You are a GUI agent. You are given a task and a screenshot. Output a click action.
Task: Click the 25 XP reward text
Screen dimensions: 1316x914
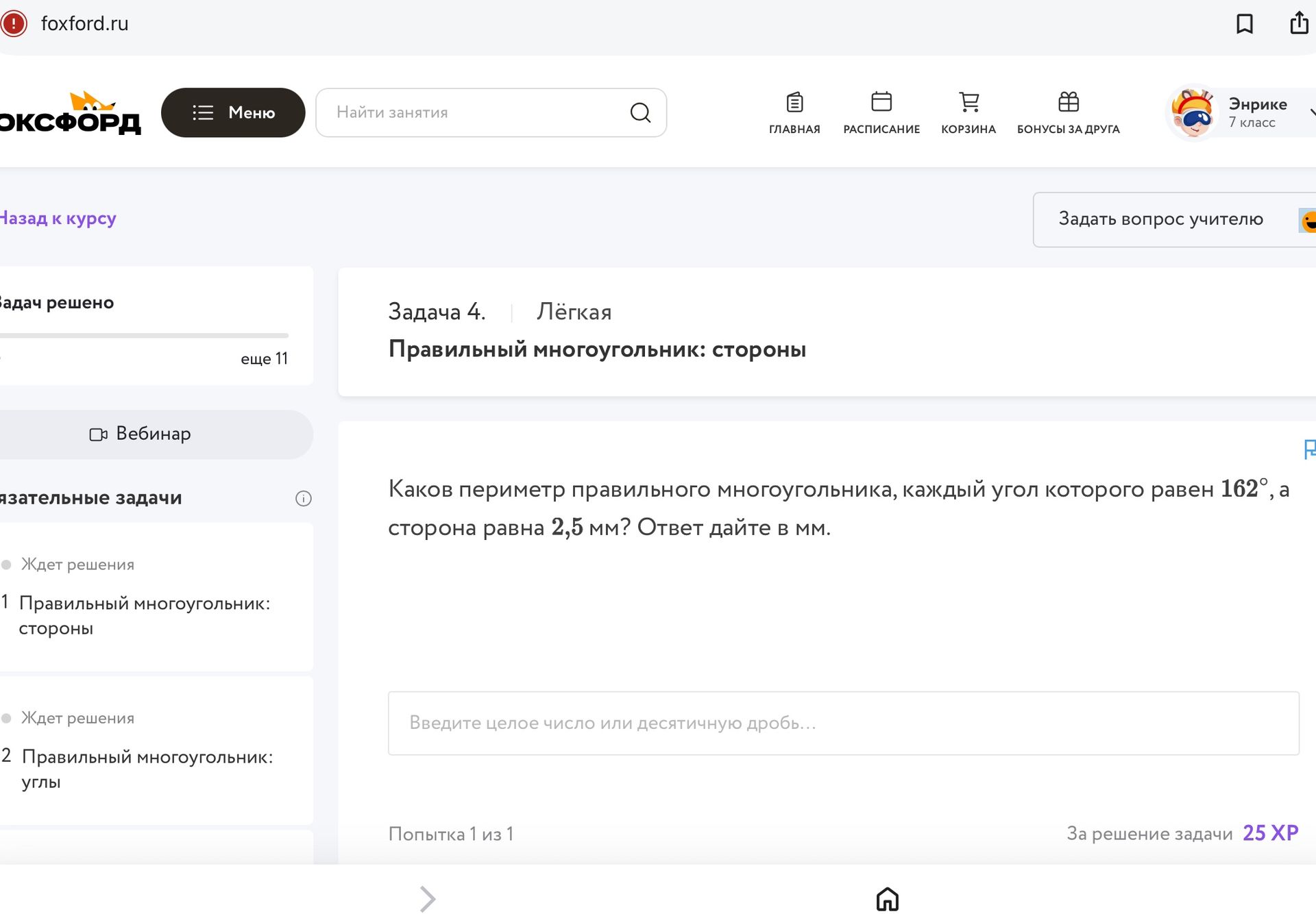(x=1270, y=833)
